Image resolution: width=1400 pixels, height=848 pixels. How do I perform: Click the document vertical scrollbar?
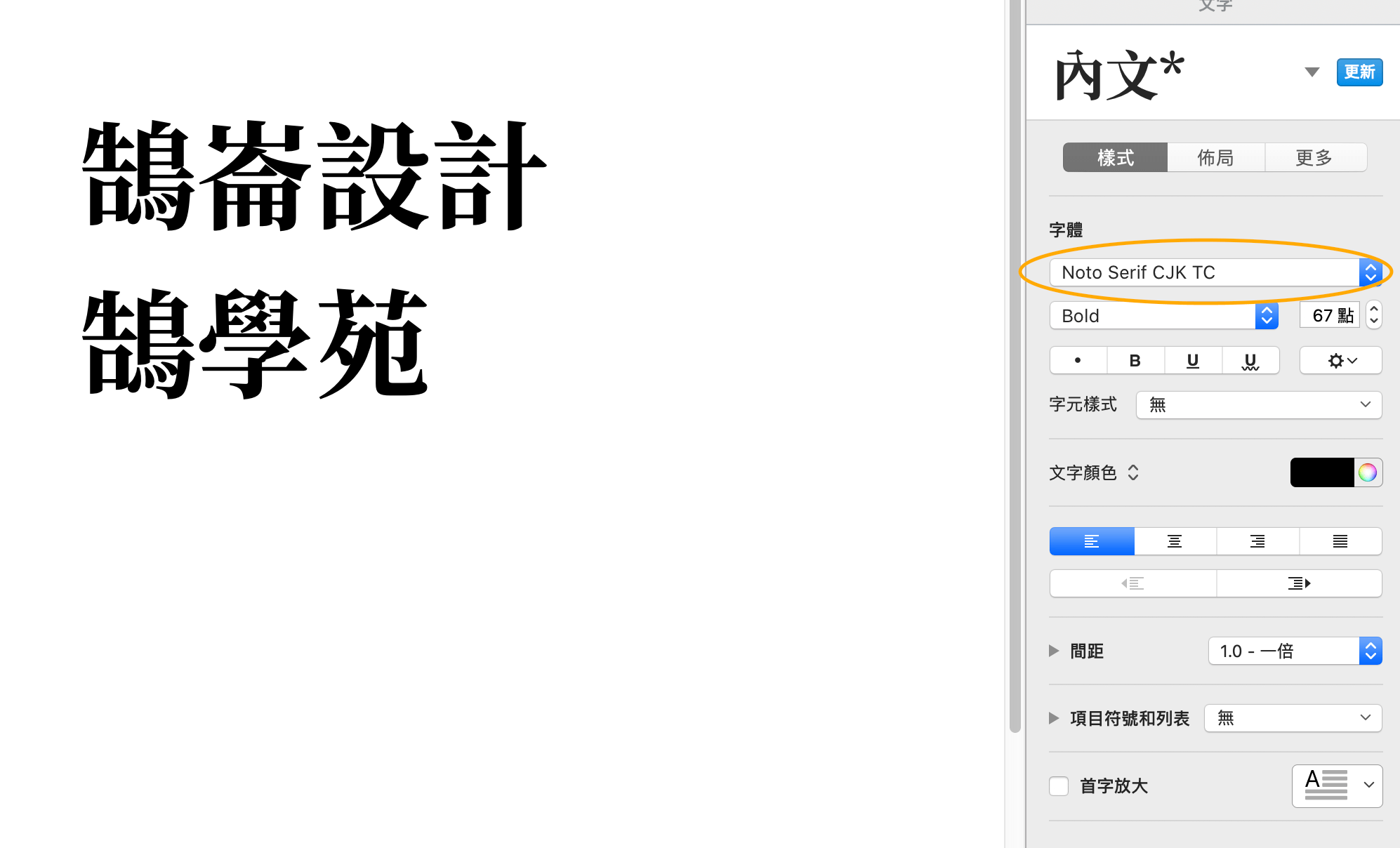click(x=1015, y=365)
